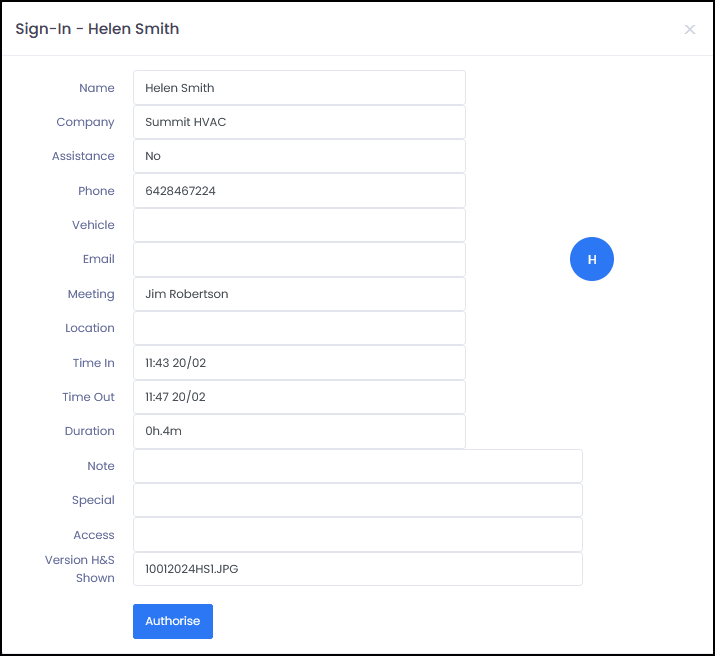Focus the empty Note text field
The image size is (715, 656).
click(357, 466)
